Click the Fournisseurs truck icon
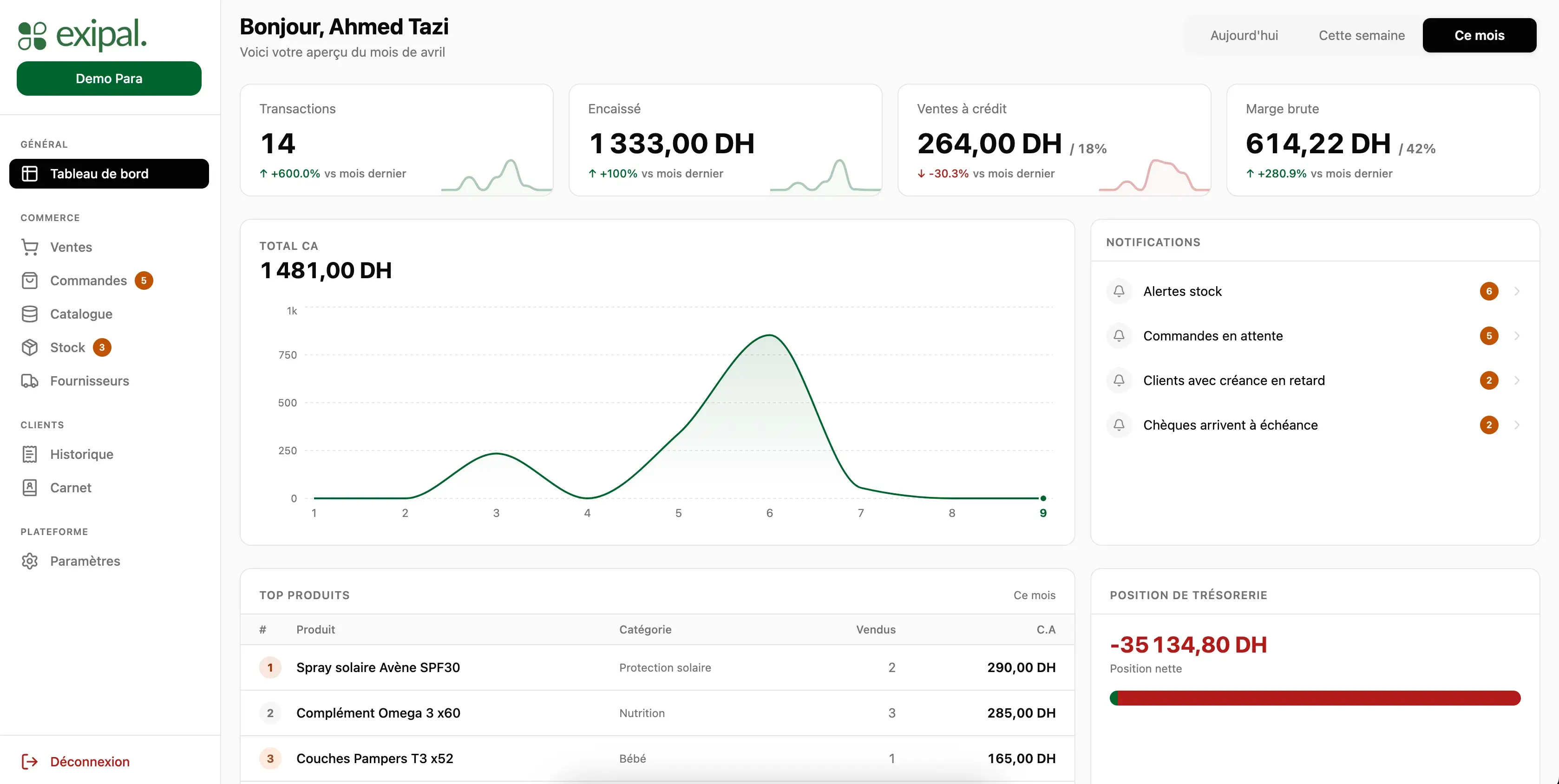 tap(30, 381)
